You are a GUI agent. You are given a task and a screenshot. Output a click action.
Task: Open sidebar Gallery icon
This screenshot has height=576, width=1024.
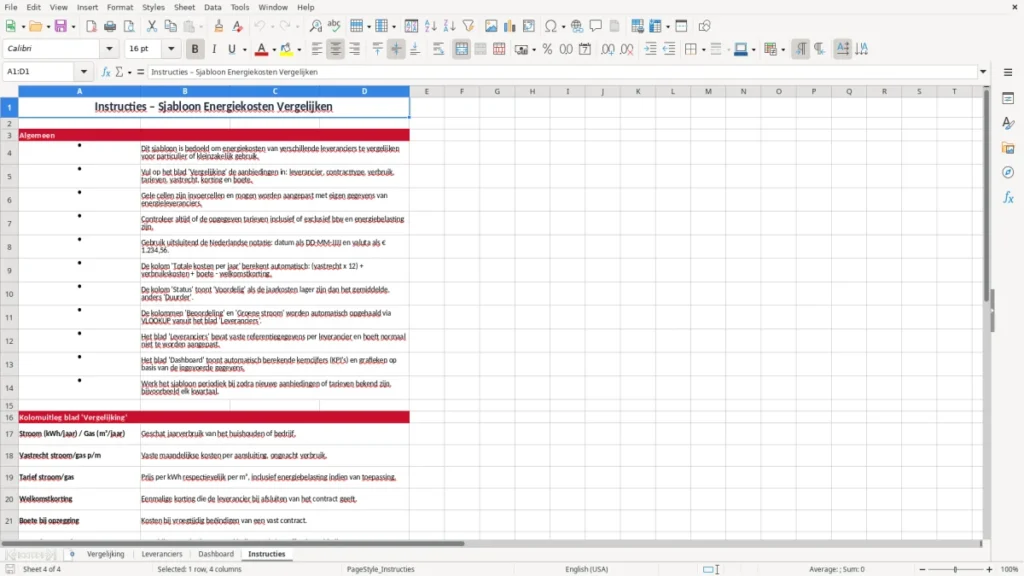click(x=1008, y=148)
